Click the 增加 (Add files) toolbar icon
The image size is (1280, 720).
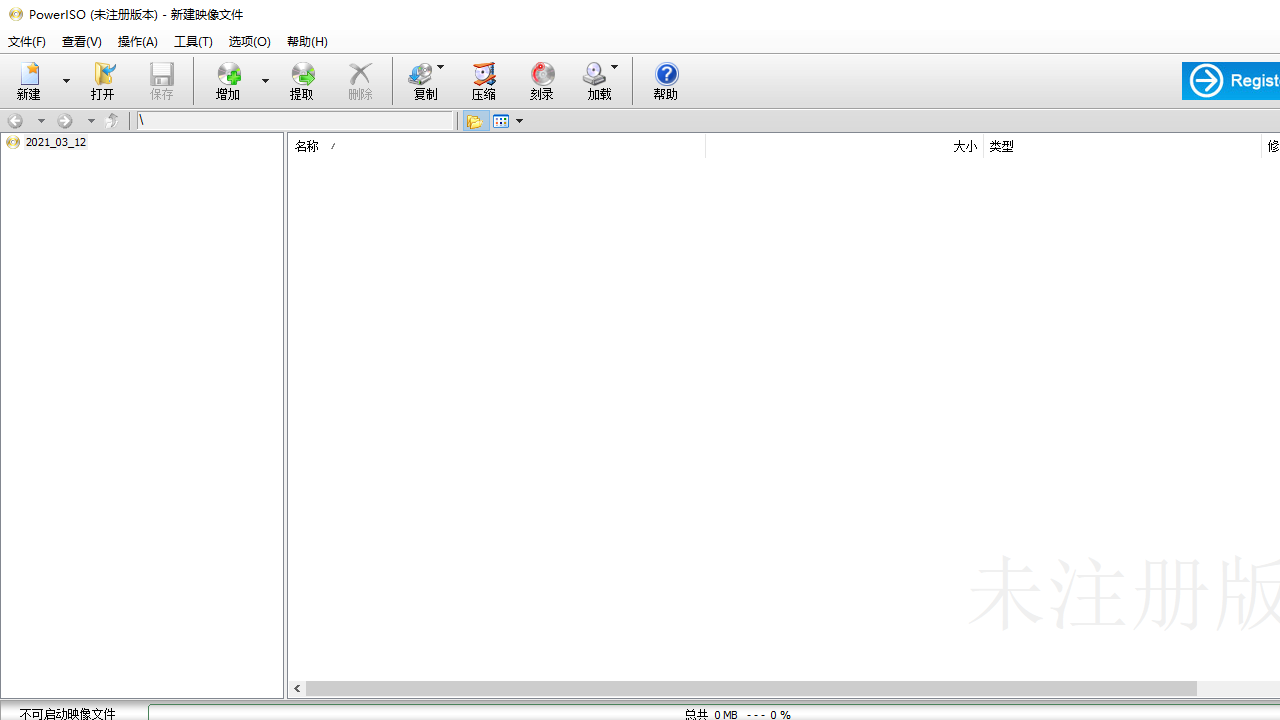tap(228, 80)
